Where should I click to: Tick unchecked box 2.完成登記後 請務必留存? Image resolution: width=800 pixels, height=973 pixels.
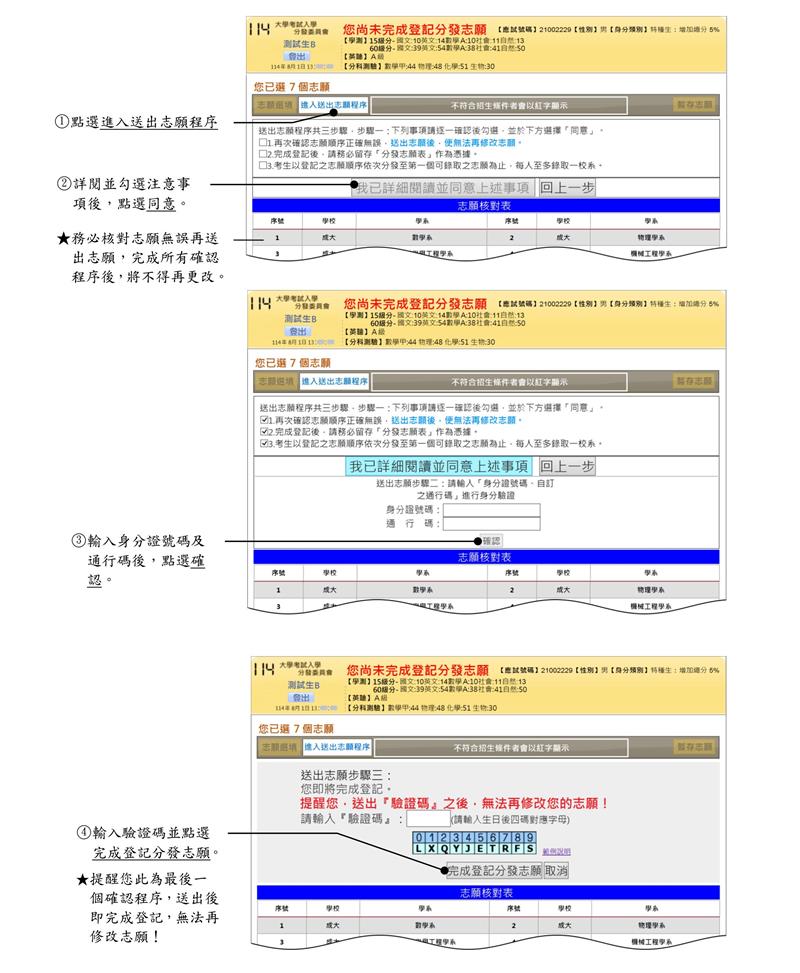[263, 154]
